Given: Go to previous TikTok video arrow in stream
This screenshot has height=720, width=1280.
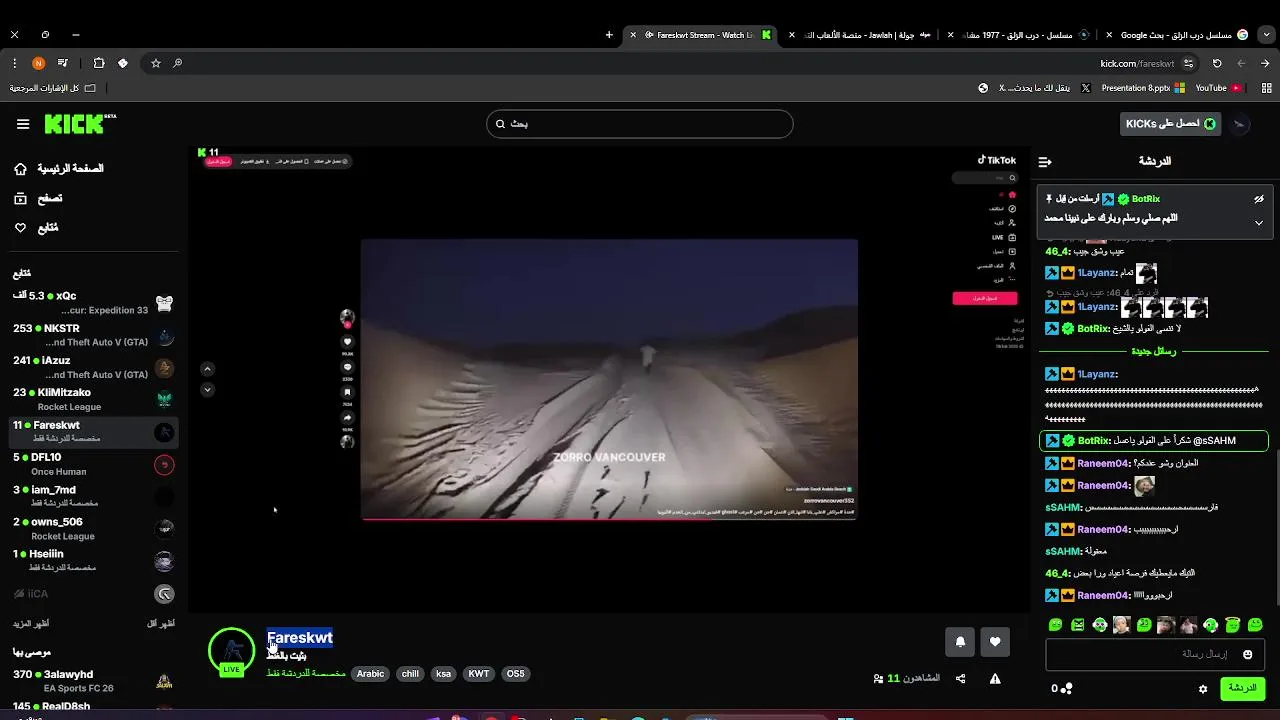Looking at the screenshot, I should tap(208, 369).
